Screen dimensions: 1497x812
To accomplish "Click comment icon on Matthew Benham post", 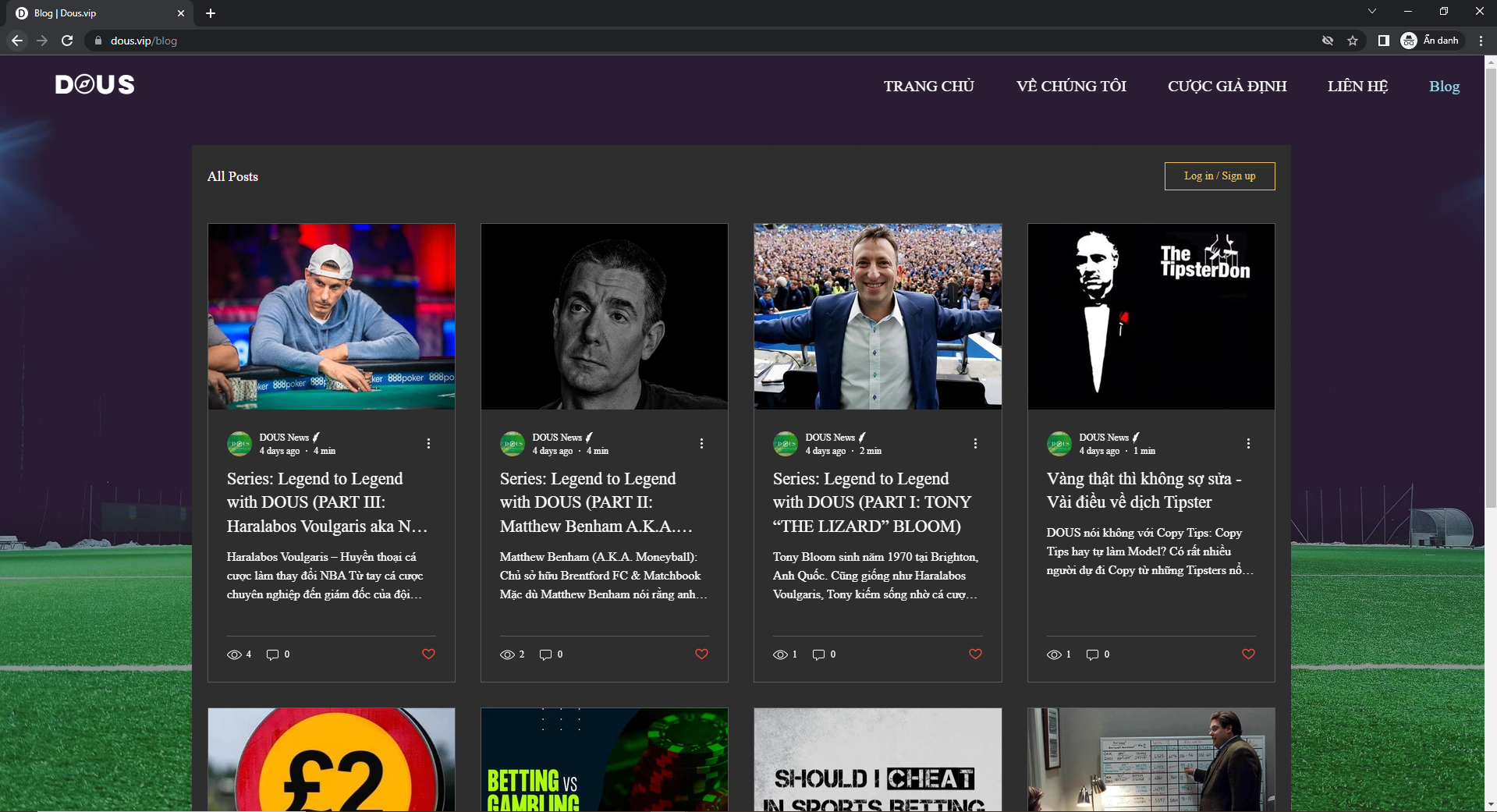I will (x=545, y=654).
